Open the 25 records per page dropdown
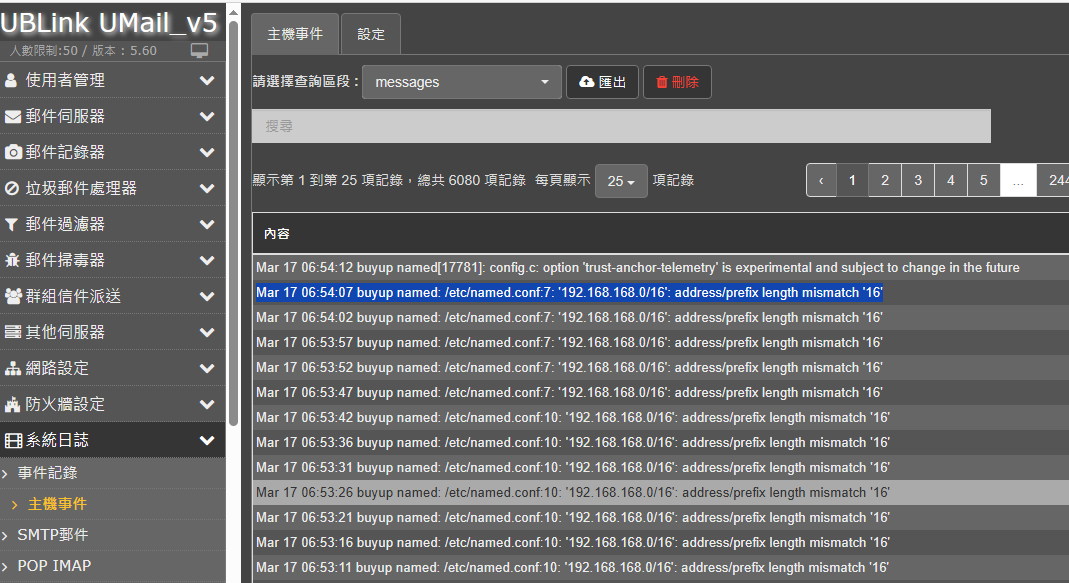 click(621, 181)
